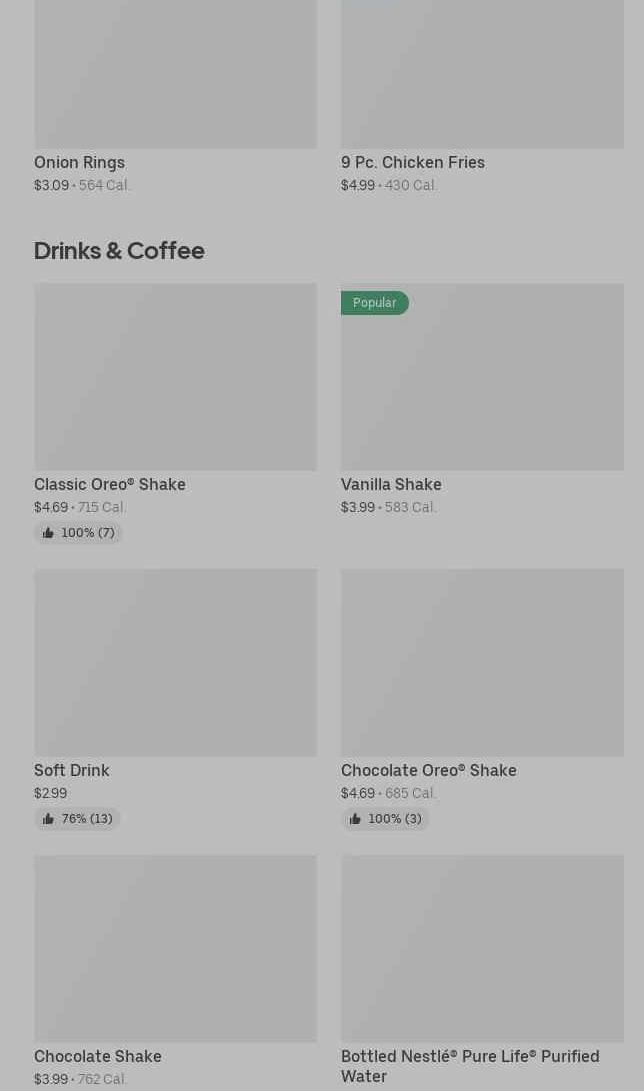
Task: Click the Soft Drink image
Action: point(175,663)
